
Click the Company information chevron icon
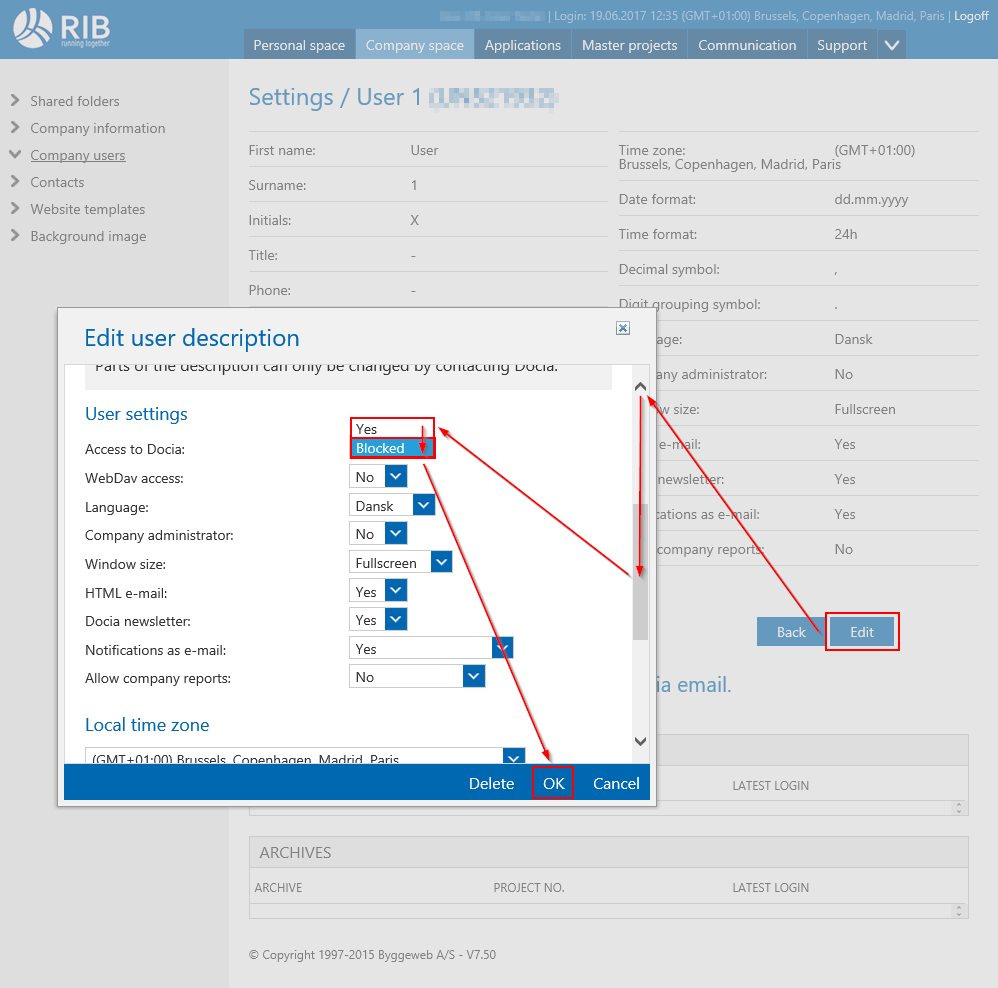[x=15, y=128]
